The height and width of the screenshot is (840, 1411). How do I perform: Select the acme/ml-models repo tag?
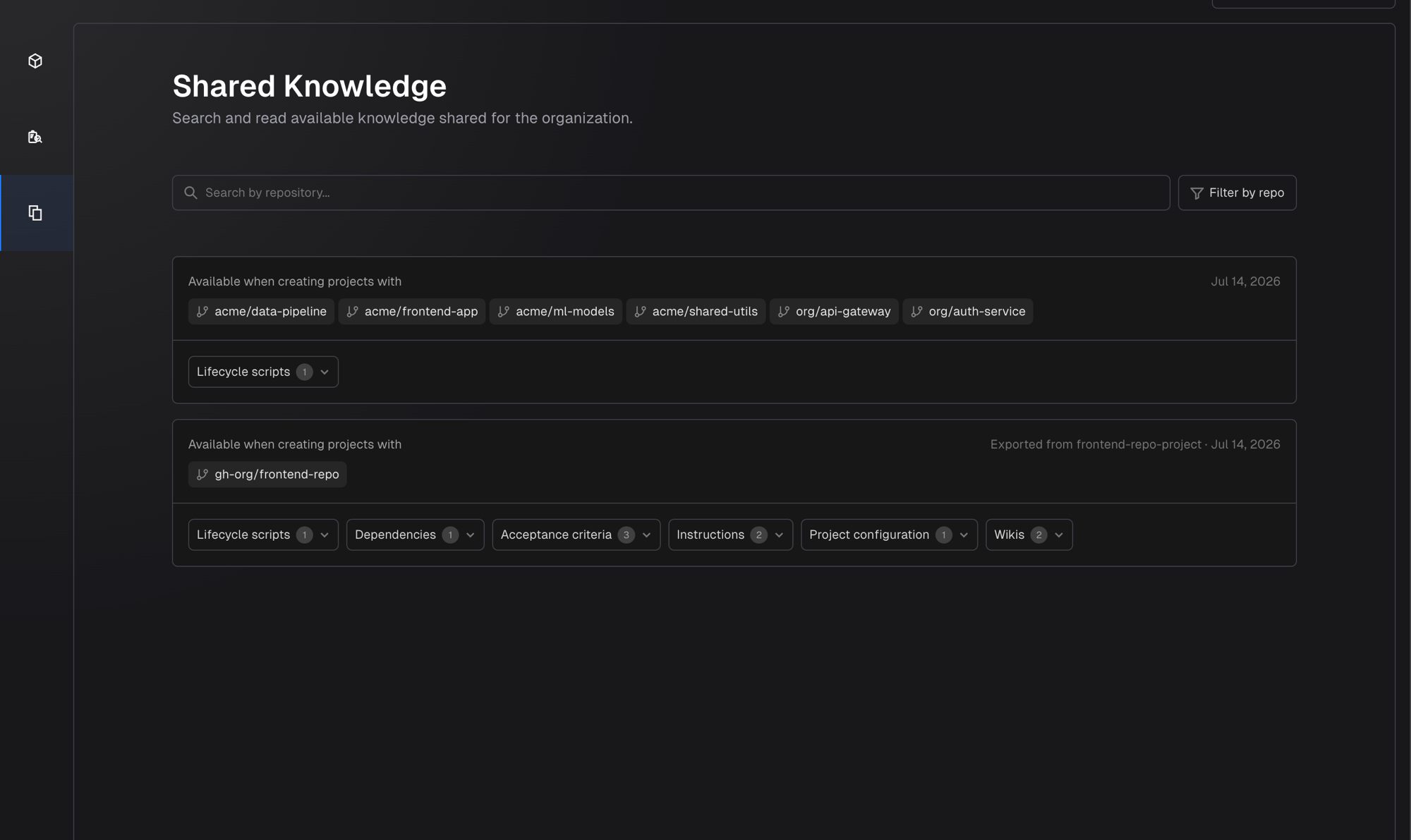point(556,312)
